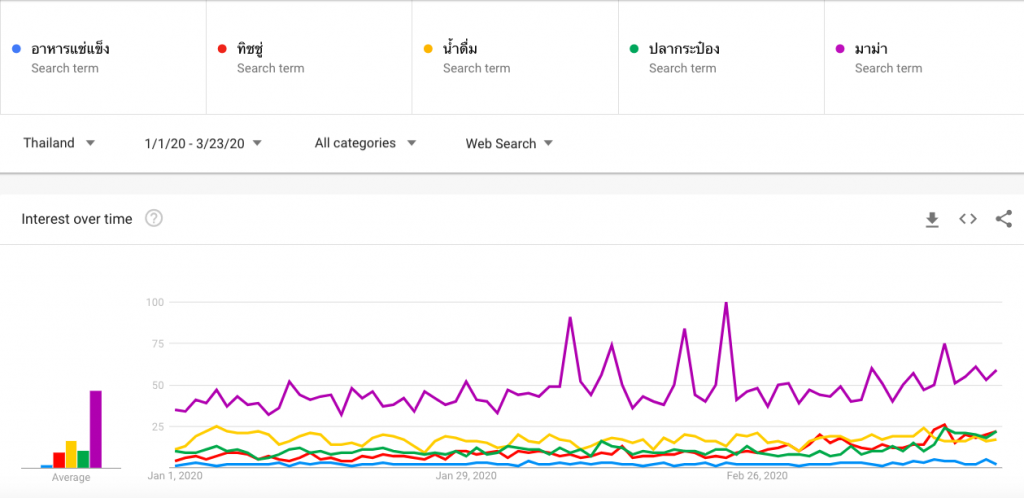Viewport: 1024px width, 498px height.
Task: Click the yellow dot for น้ำดื่ม
Action: (428, 48)
